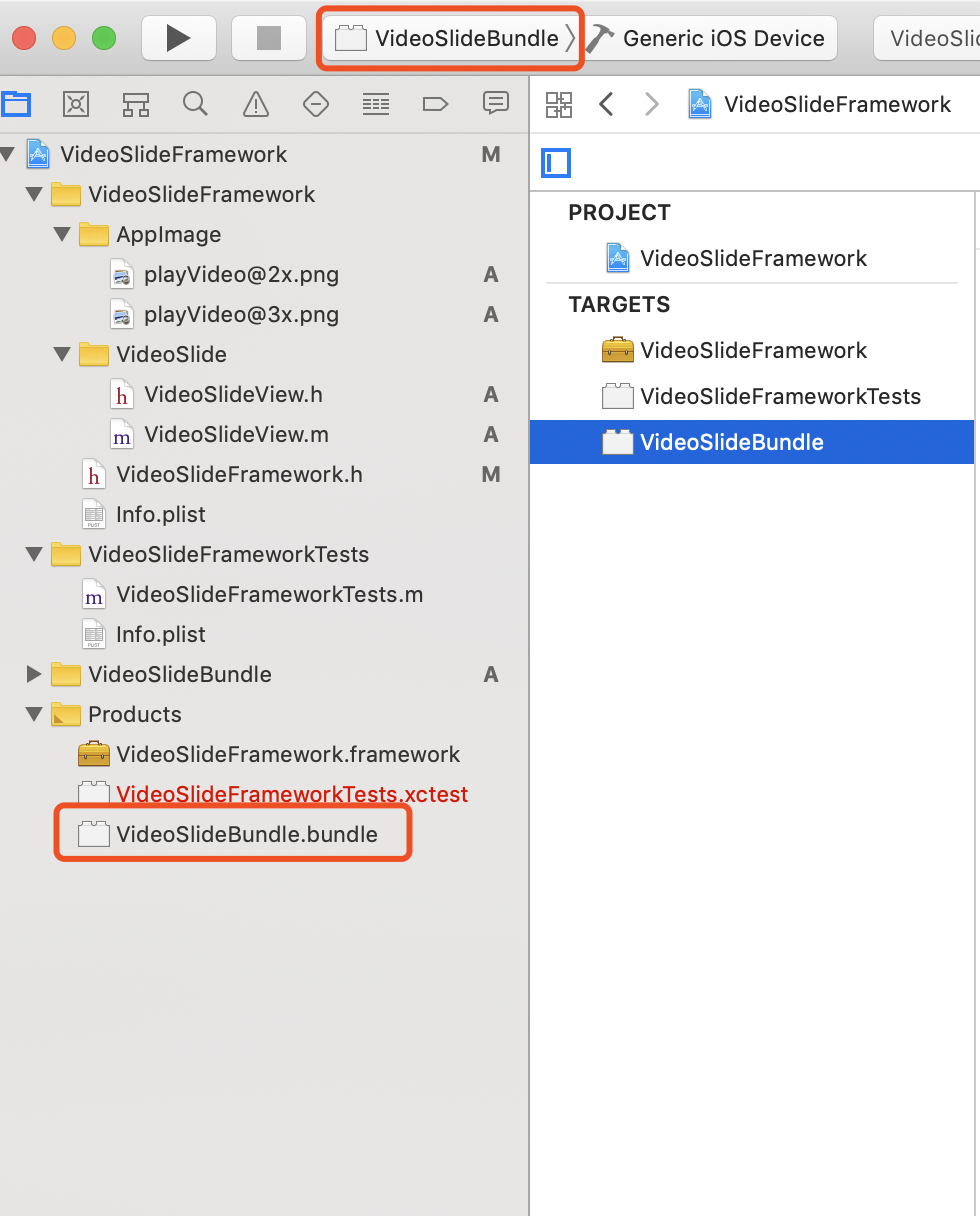Click the 'm' icon beside VideoSlideFrameworkTests.m
The image size is (980, 1216).
point(94,594)
